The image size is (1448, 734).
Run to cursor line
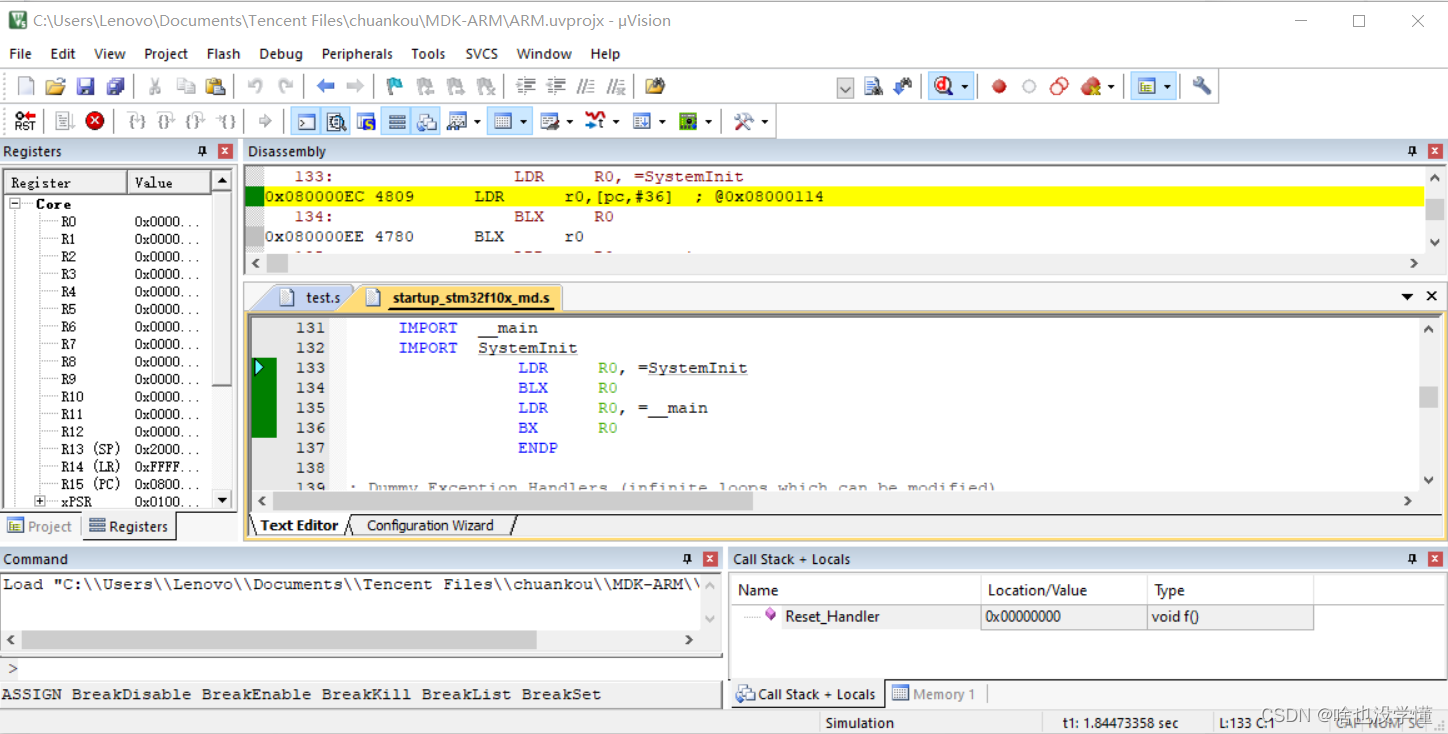pyautogui.click(x=227, y=121)
